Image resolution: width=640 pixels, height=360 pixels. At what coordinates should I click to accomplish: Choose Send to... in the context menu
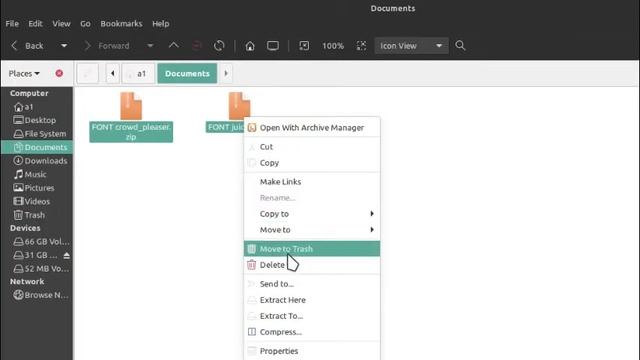coord(312,284)
